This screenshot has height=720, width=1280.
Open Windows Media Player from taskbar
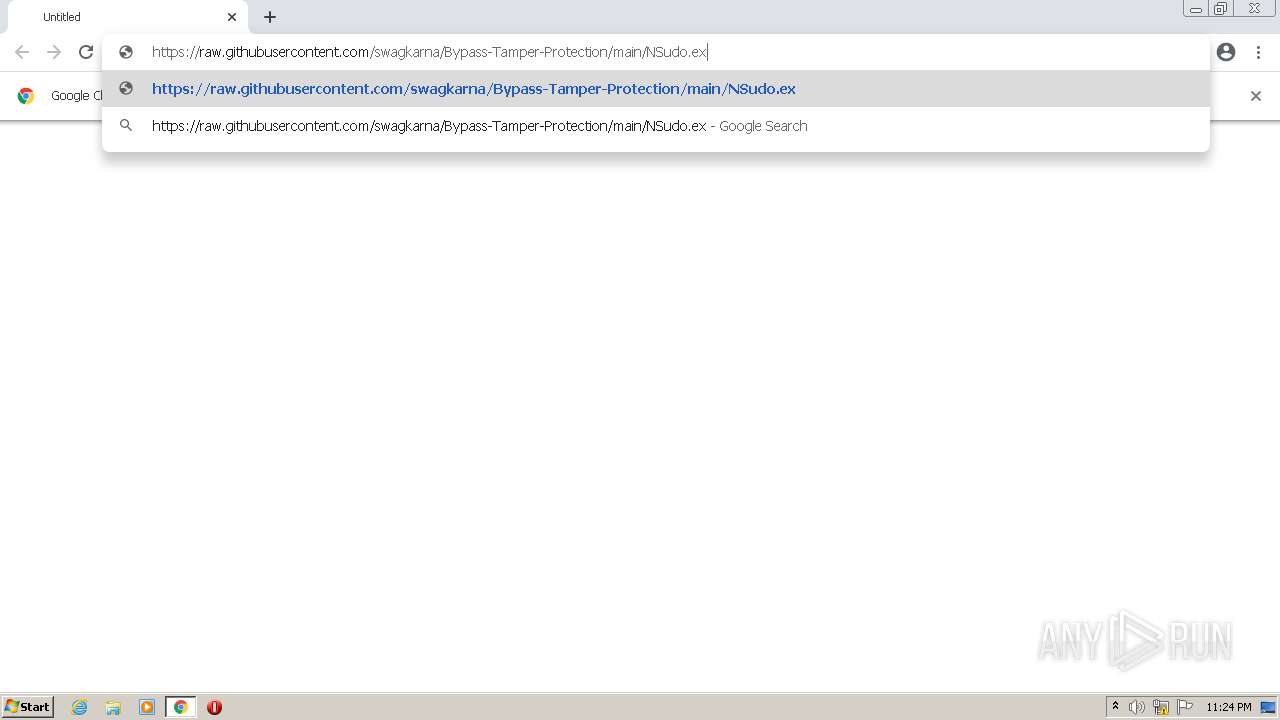147,707
